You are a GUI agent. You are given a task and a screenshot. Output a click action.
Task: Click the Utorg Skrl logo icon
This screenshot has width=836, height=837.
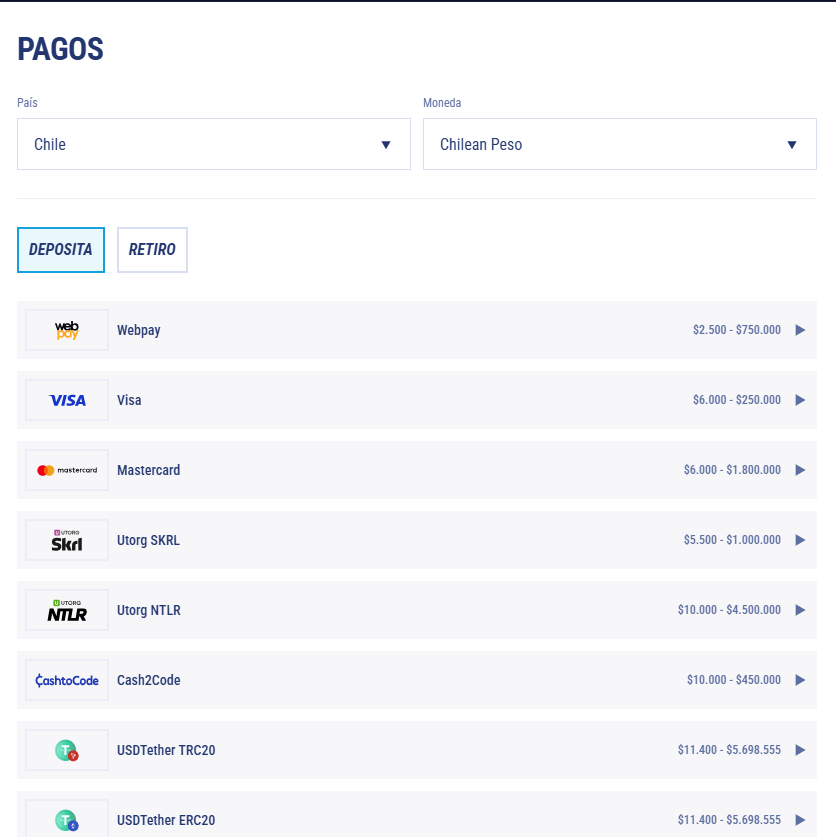pos(67,540)
